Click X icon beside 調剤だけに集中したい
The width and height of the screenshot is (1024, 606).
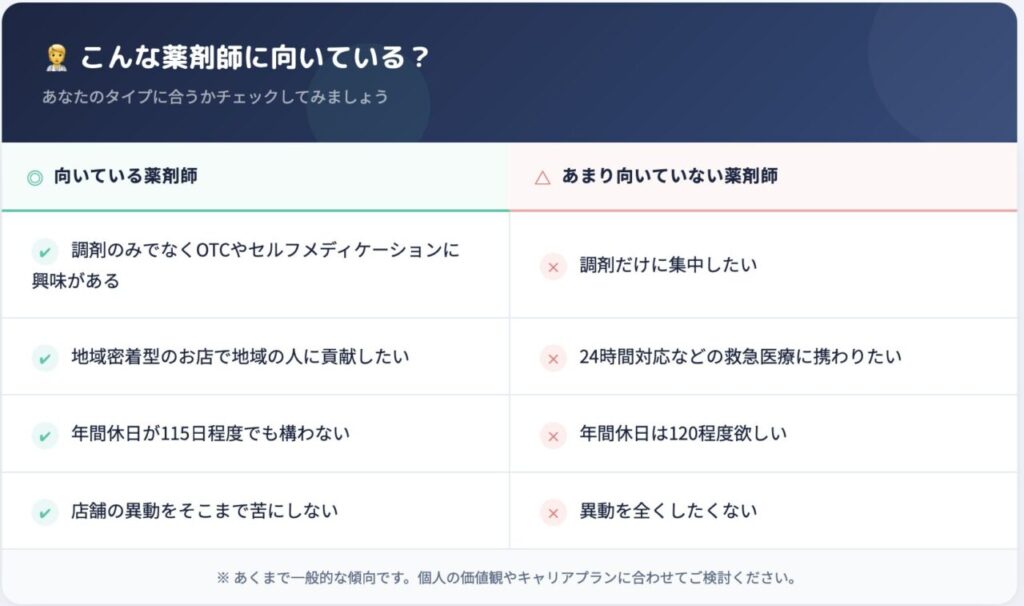click(553, 266)
